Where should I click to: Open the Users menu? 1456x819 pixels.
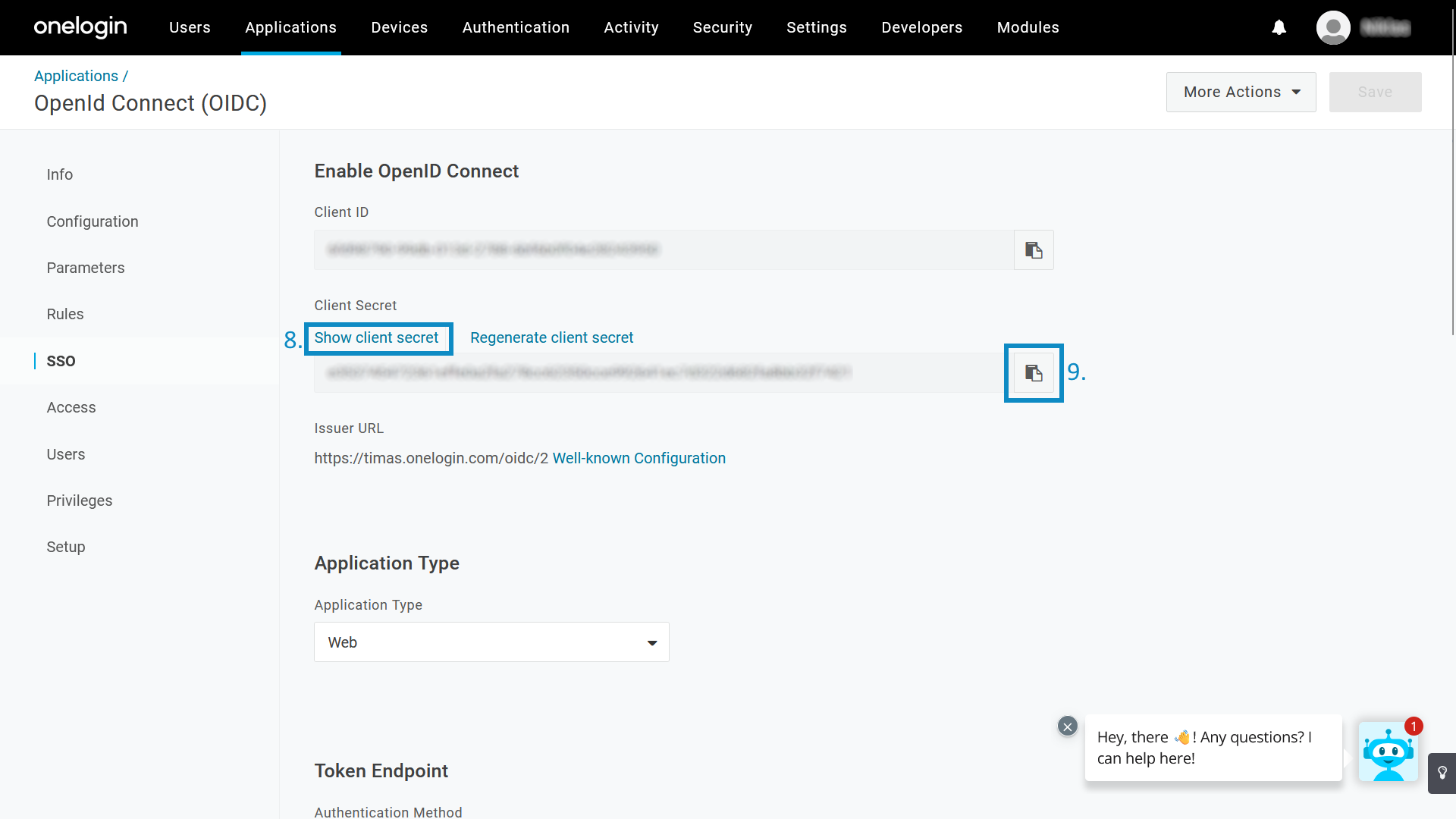point(190,27)
